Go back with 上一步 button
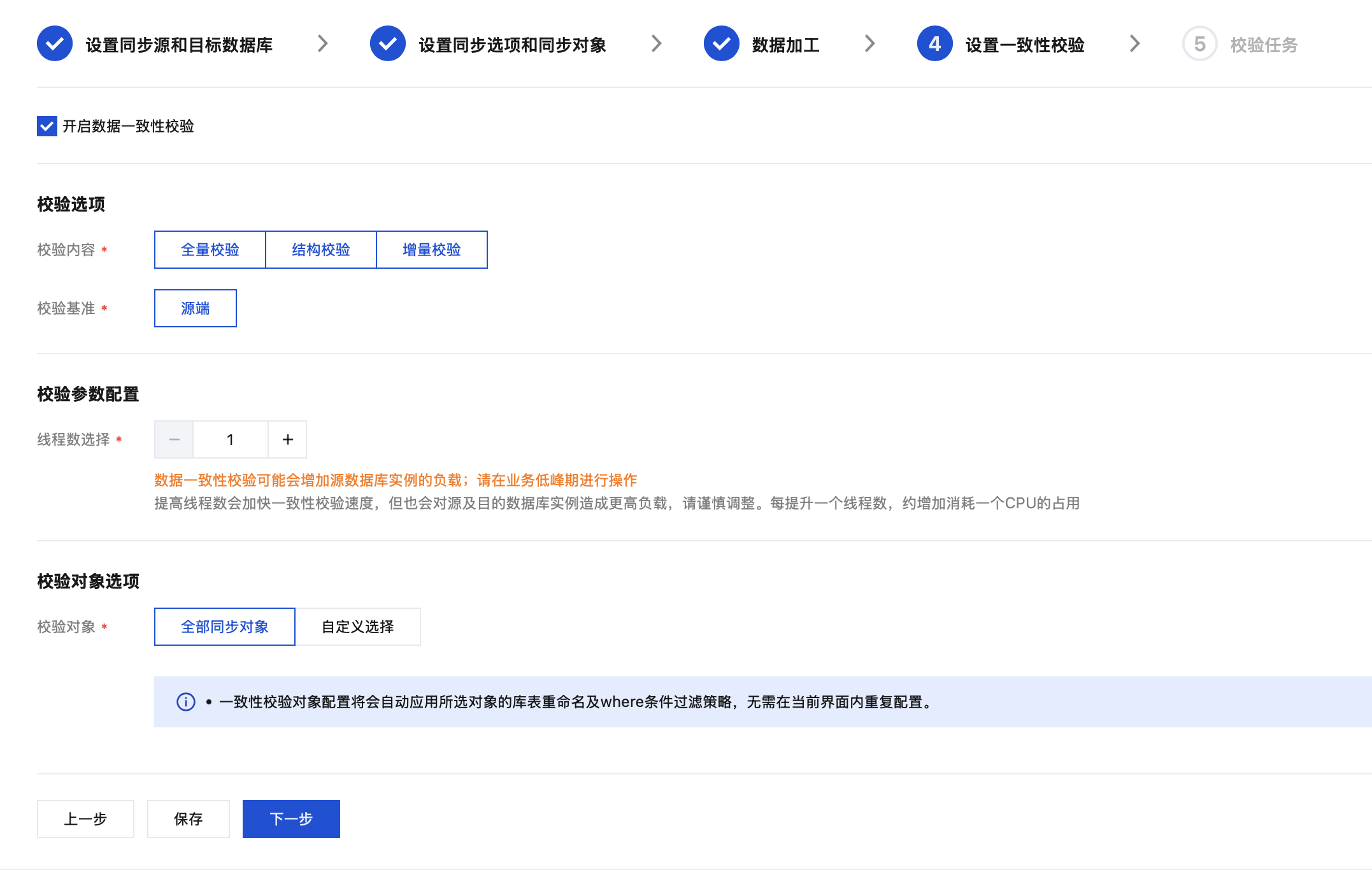Screen dimensions: 1372x870 pos(85,819)
